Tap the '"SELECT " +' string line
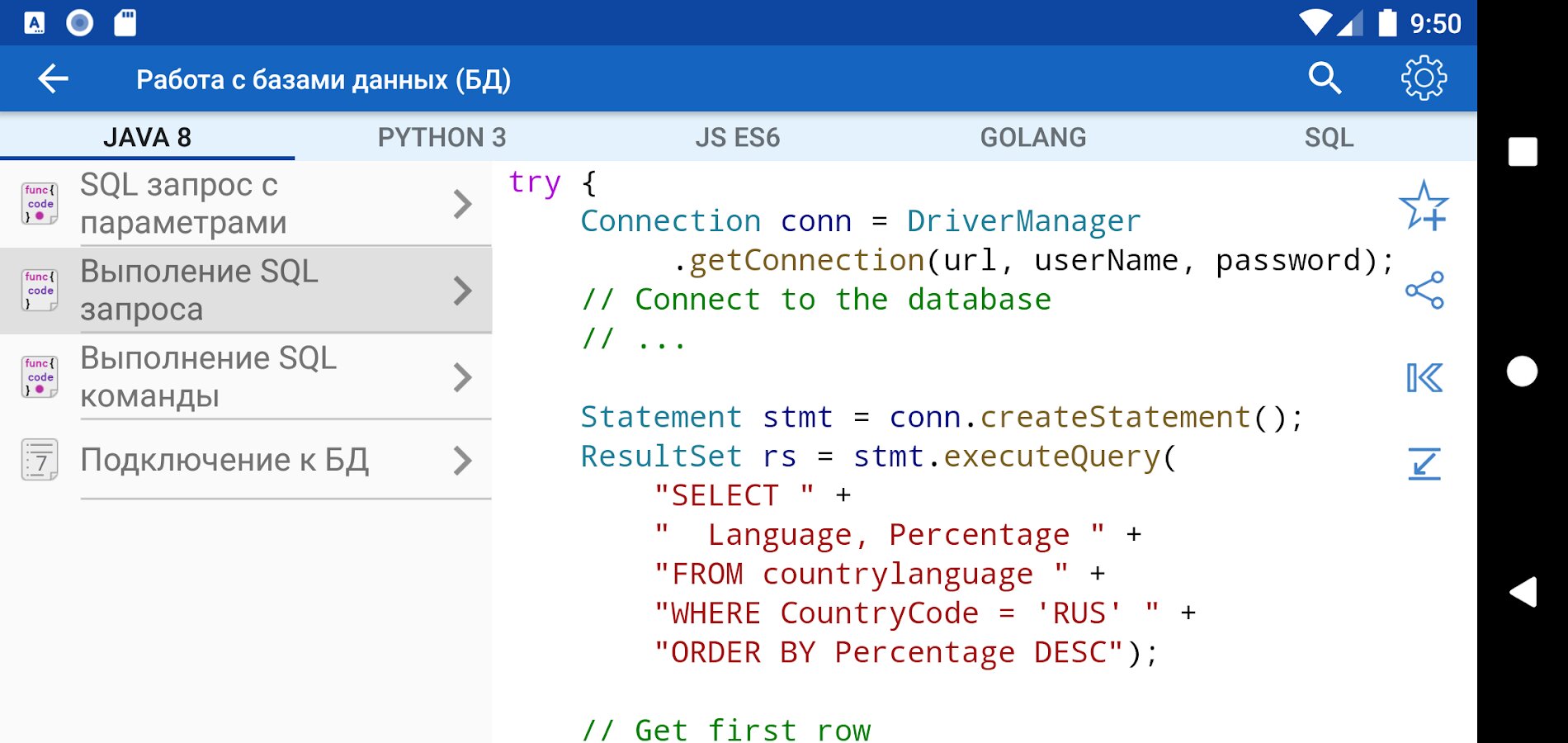 pyautogui.click(x=752, y=495)
